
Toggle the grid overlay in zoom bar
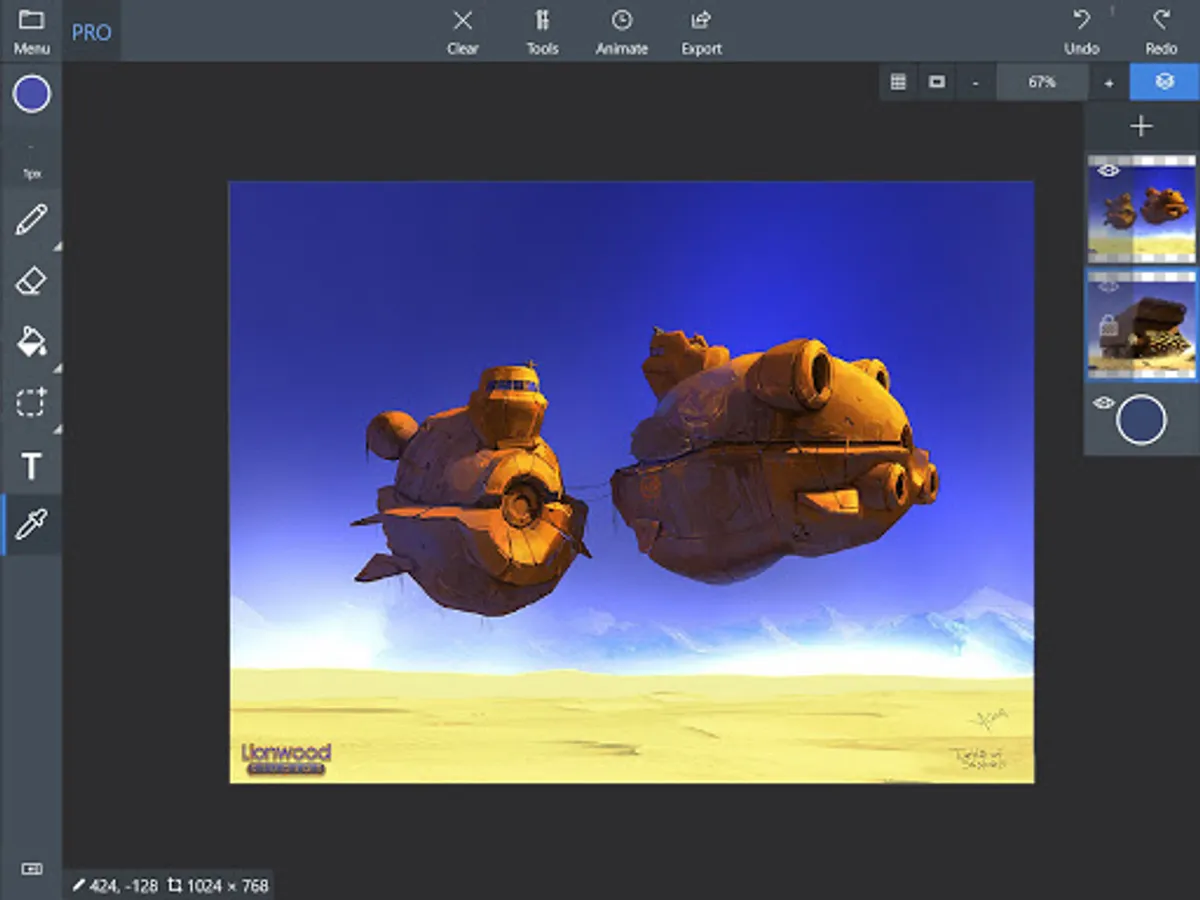click(898, 82)
